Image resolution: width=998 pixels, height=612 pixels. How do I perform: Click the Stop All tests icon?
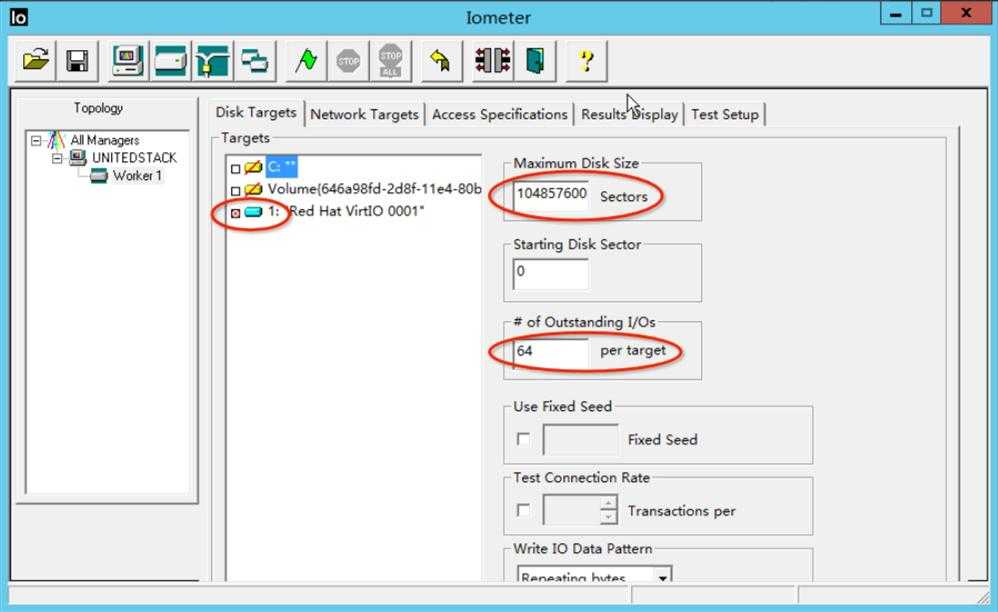click(390, 62)
